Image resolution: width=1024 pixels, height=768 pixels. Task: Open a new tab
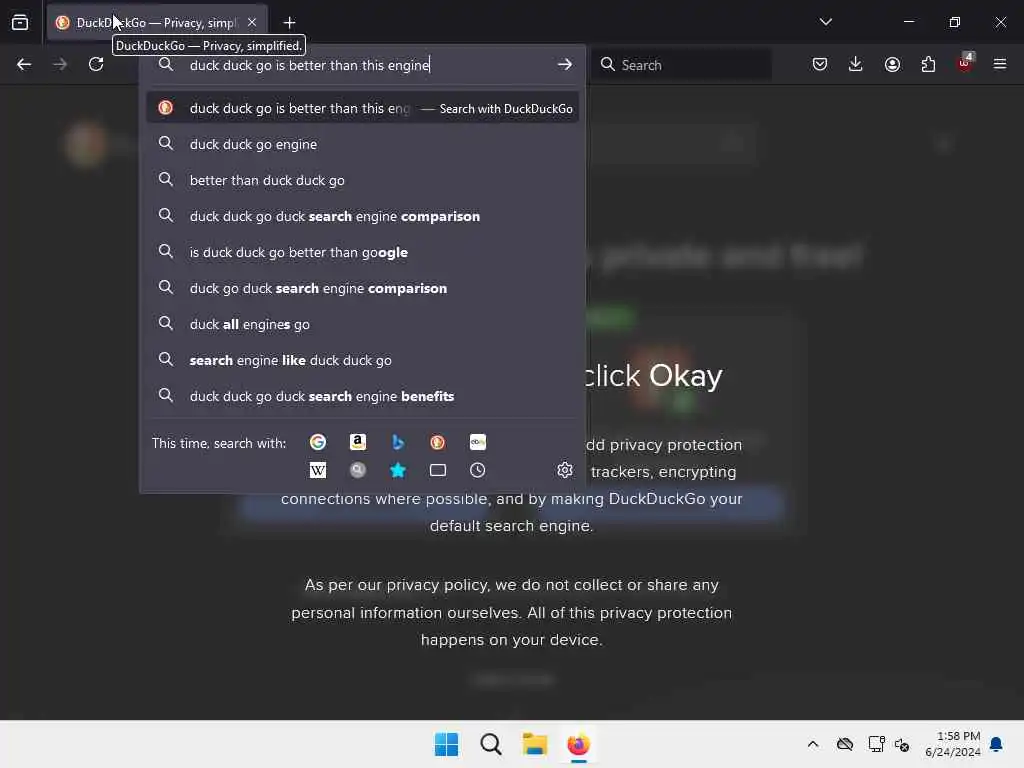pyautogui.click(x=289, y=23)
